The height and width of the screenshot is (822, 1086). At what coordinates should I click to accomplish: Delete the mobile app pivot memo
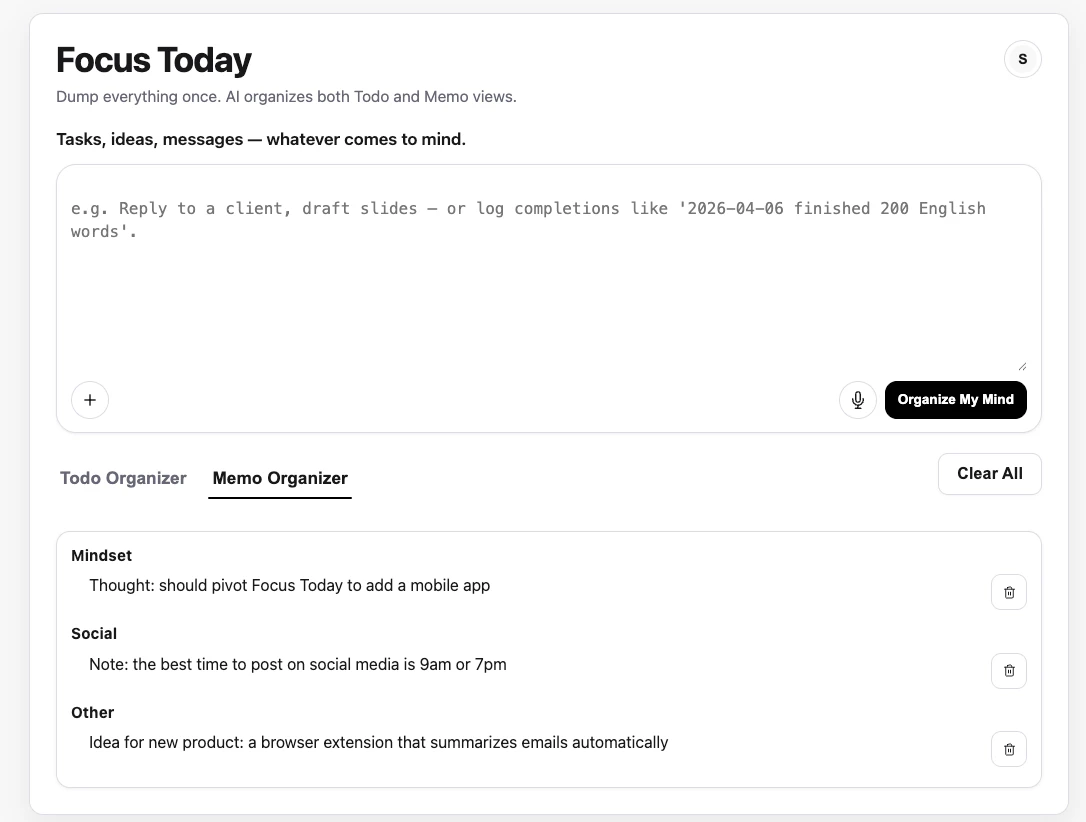[x=1008, y=592]
